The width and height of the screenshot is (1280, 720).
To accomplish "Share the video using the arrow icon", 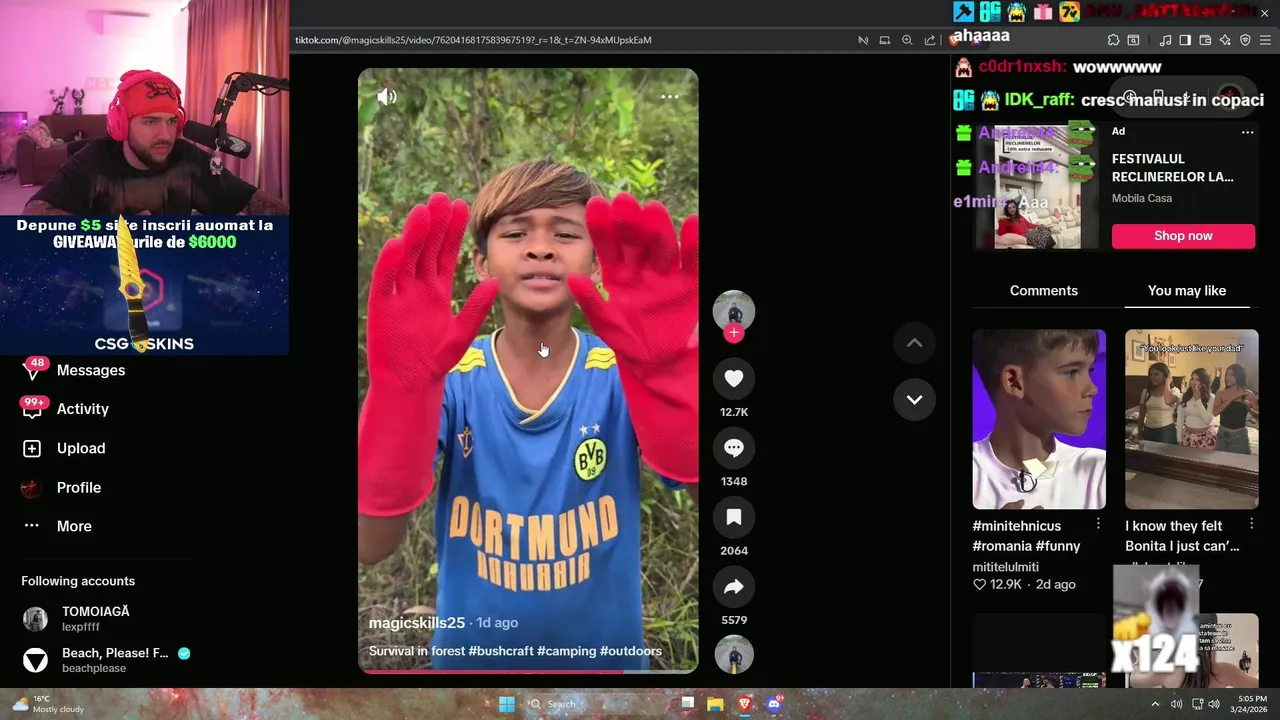I will pos(734,587).
